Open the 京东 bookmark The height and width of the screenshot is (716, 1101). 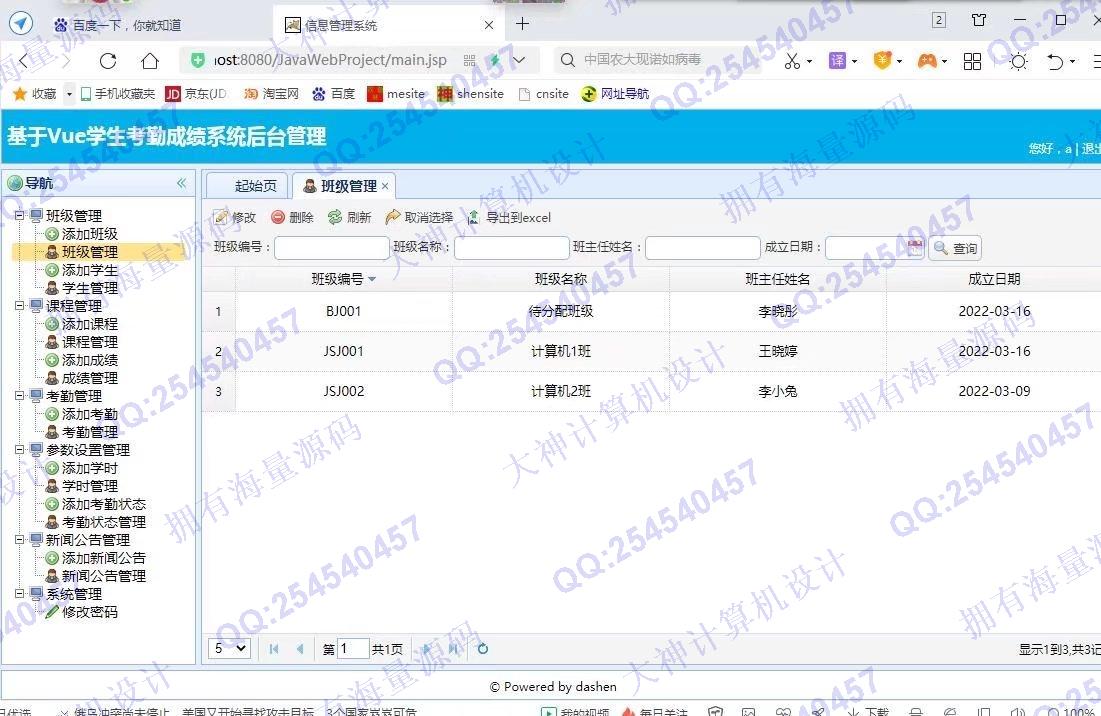(x=196, y=93)
